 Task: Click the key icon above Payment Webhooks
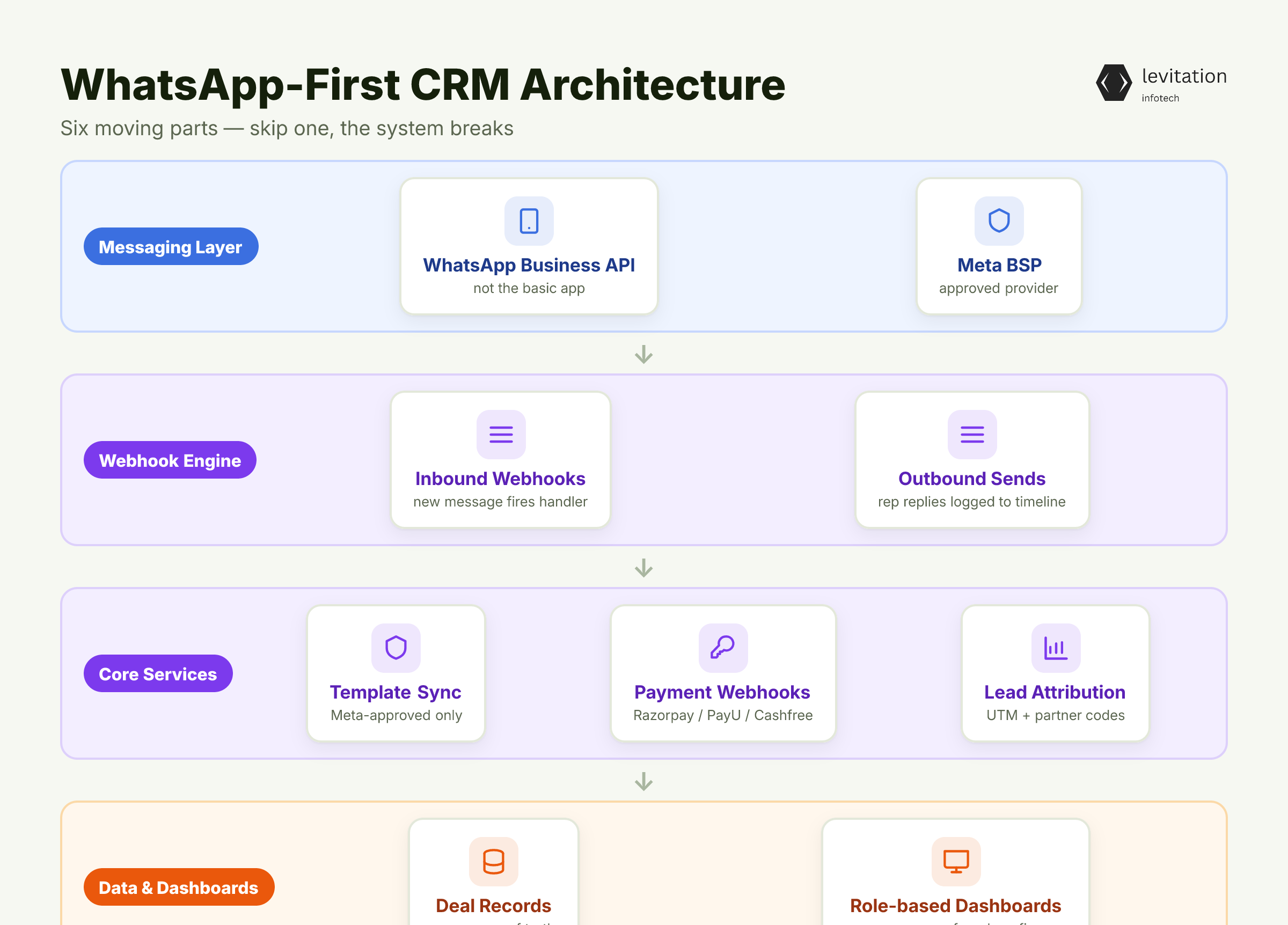tap(723, 648)
